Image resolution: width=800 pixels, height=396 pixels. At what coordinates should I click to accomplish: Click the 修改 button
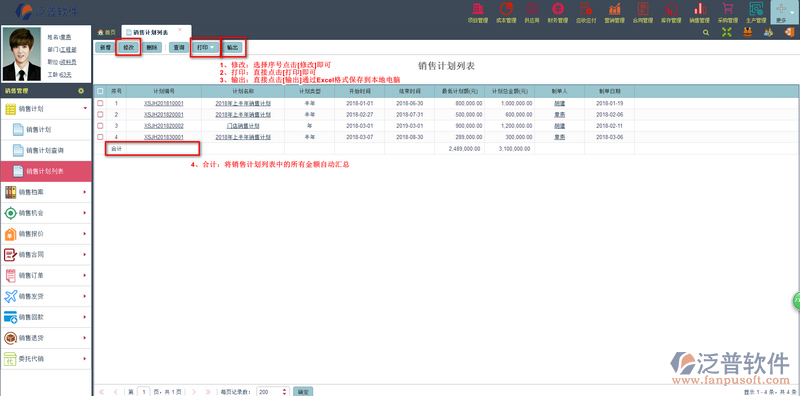pyautogui.click(x=128, y=47)
